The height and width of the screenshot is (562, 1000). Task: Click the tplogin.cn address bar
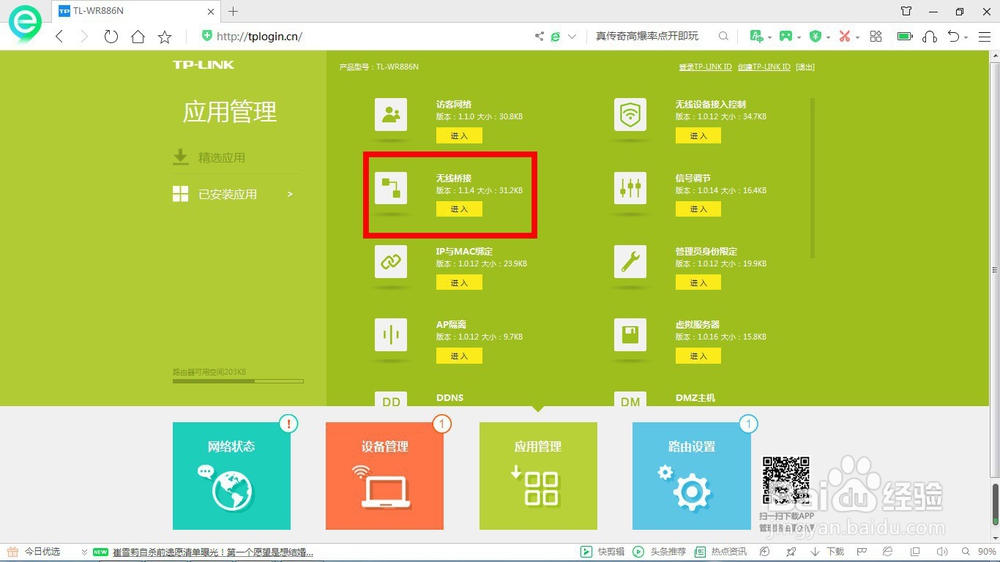point(364,36)
